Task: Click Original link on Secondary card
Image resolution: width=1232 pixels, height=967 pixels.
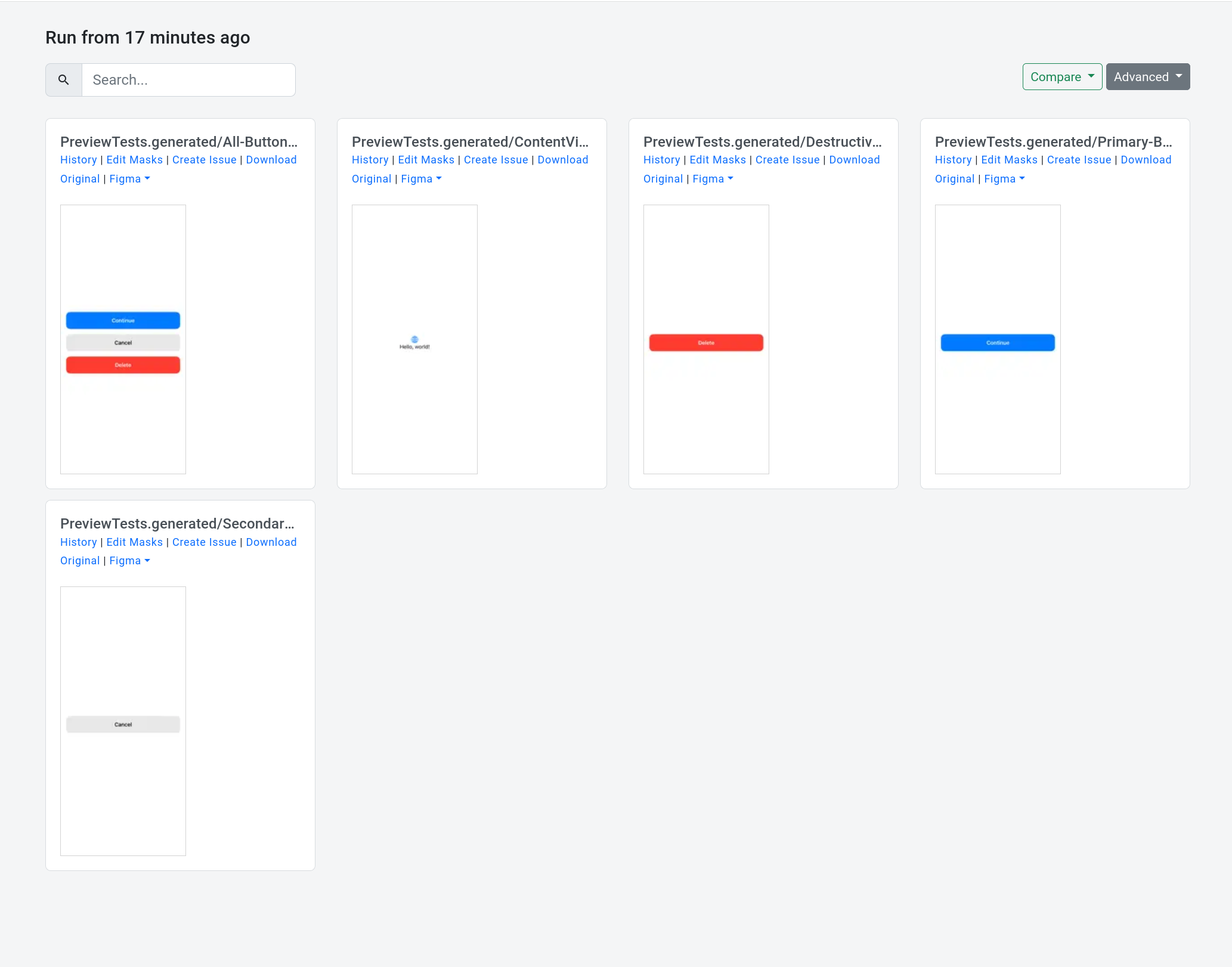Action: [x=80, y=561]
